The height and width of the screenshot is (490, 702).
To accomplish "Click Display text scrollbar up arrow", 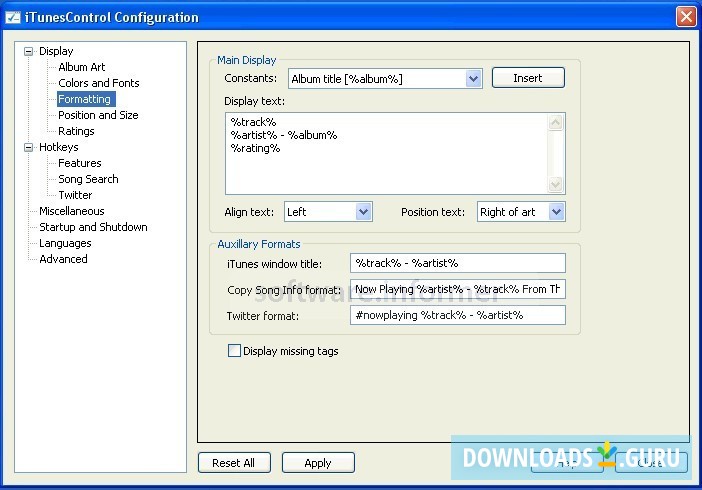I will click(556, 122).
